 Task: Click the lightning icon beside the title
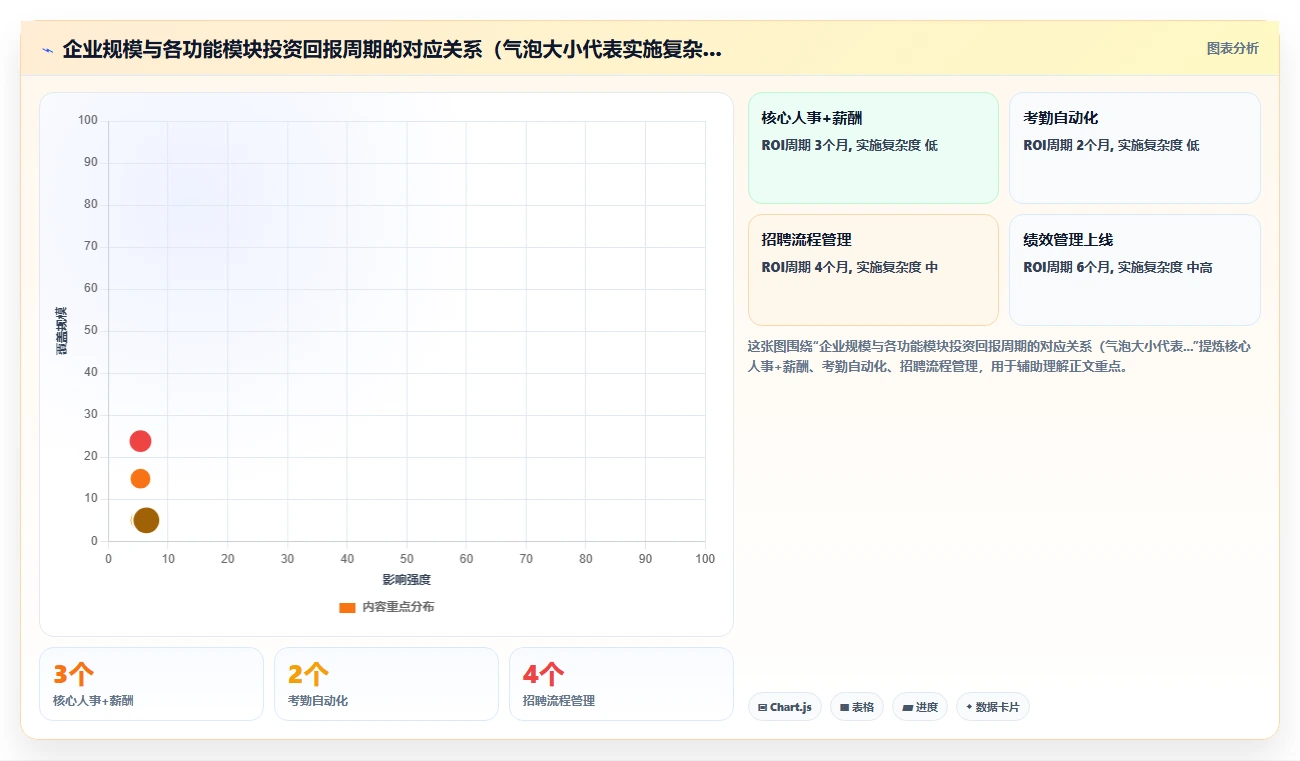(47, 49)
